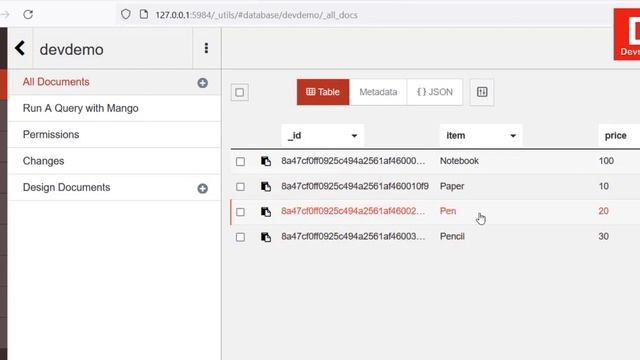
Task: Open the Permissions page
Action: 51,134
